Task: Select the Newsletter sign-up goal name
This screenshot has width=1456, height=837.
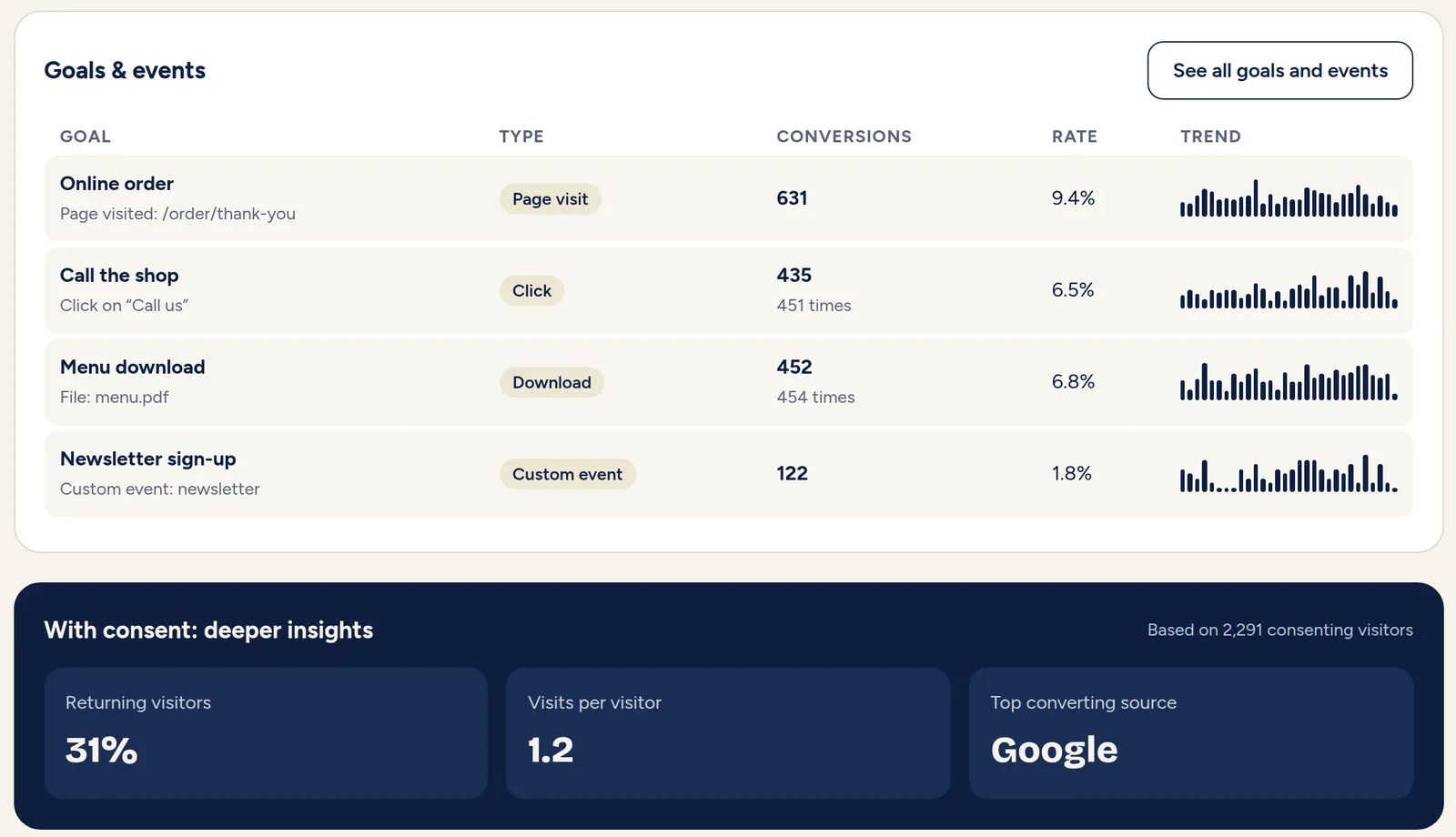Action: 148,459
